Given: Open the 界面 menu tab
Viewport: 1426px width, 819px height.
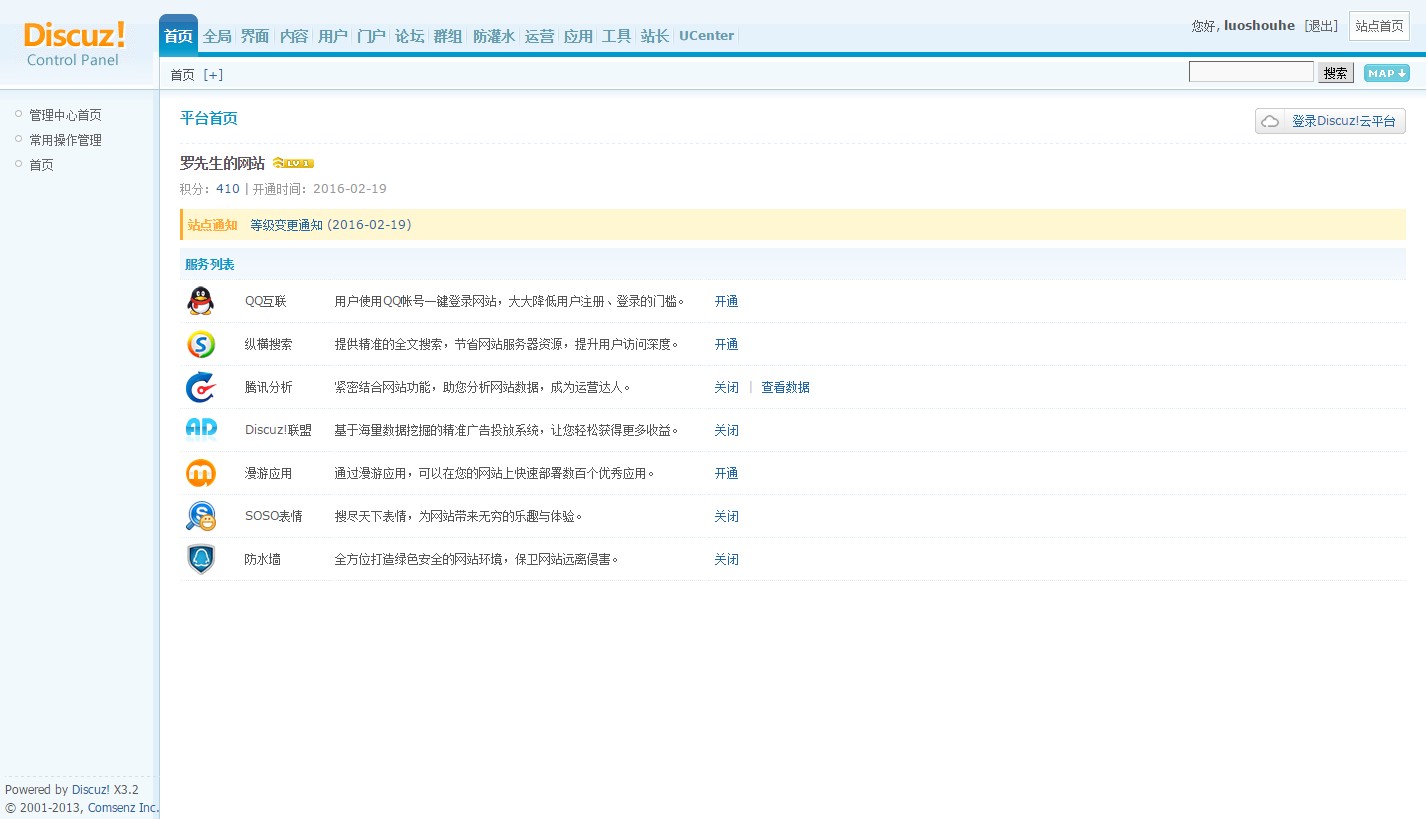Looking at the screenshot, I should coord(255,36).
